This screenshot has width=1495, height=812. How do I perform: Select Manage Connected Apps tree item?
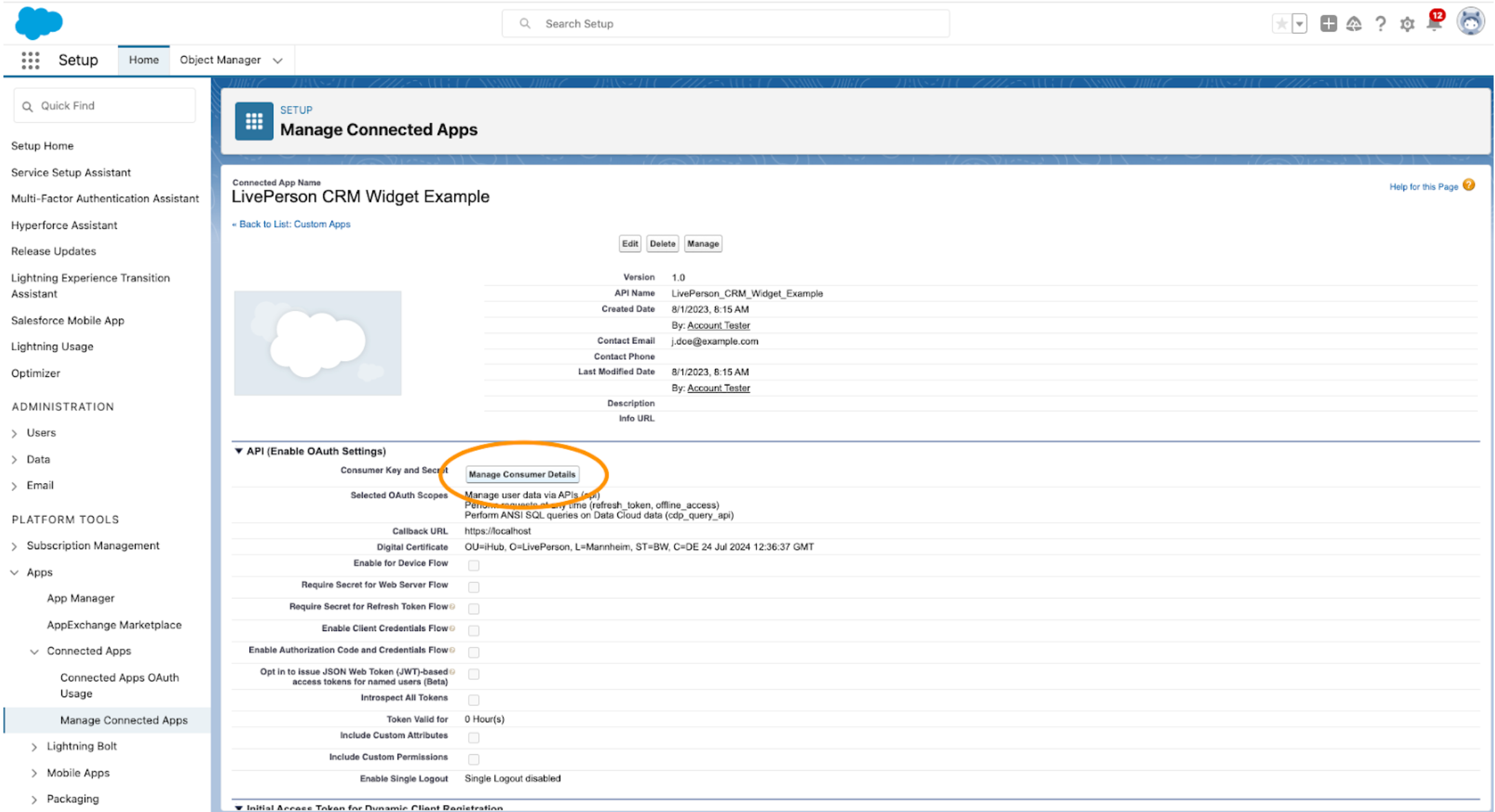[107, 720]
